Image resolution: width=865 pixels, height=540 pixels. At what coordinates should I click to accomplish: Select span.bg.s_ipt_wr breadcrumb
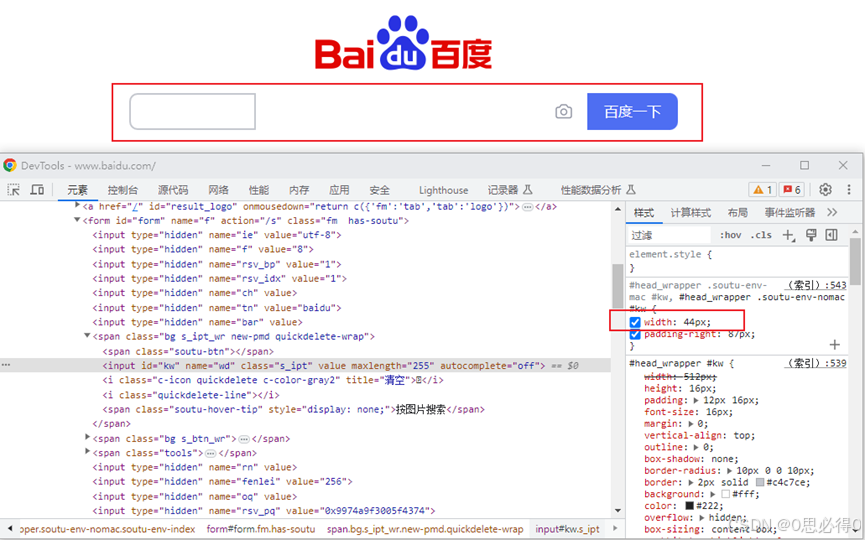point(425,529)
